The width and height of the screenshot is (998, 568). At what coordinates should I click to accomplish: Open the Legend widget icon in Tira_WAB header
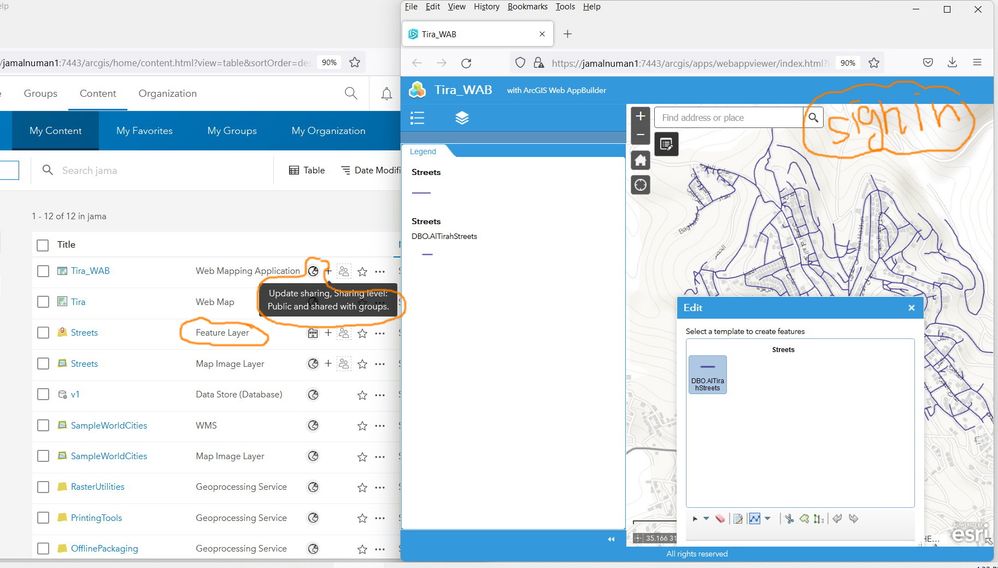418,118
